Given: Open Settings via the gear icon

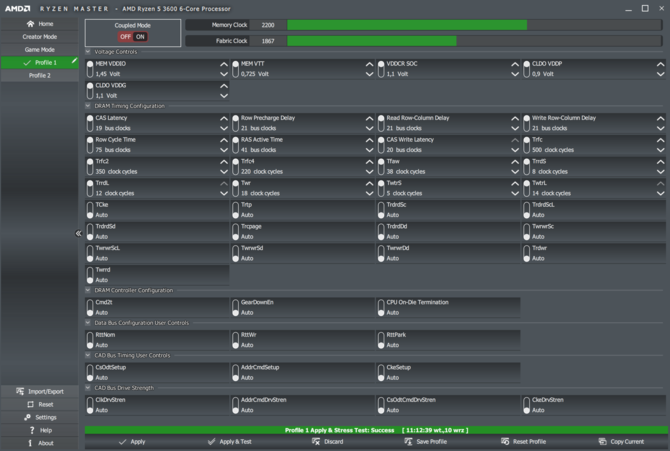Looking at the screenshot, I should [27, 417].
